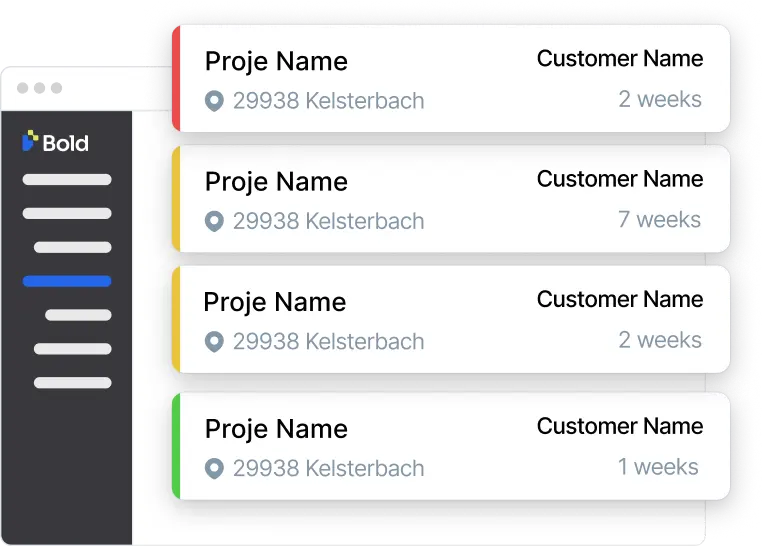Open Customer Name on the red-striped card
The width and height of the screenshot is (762, 546).
[620, 59]
